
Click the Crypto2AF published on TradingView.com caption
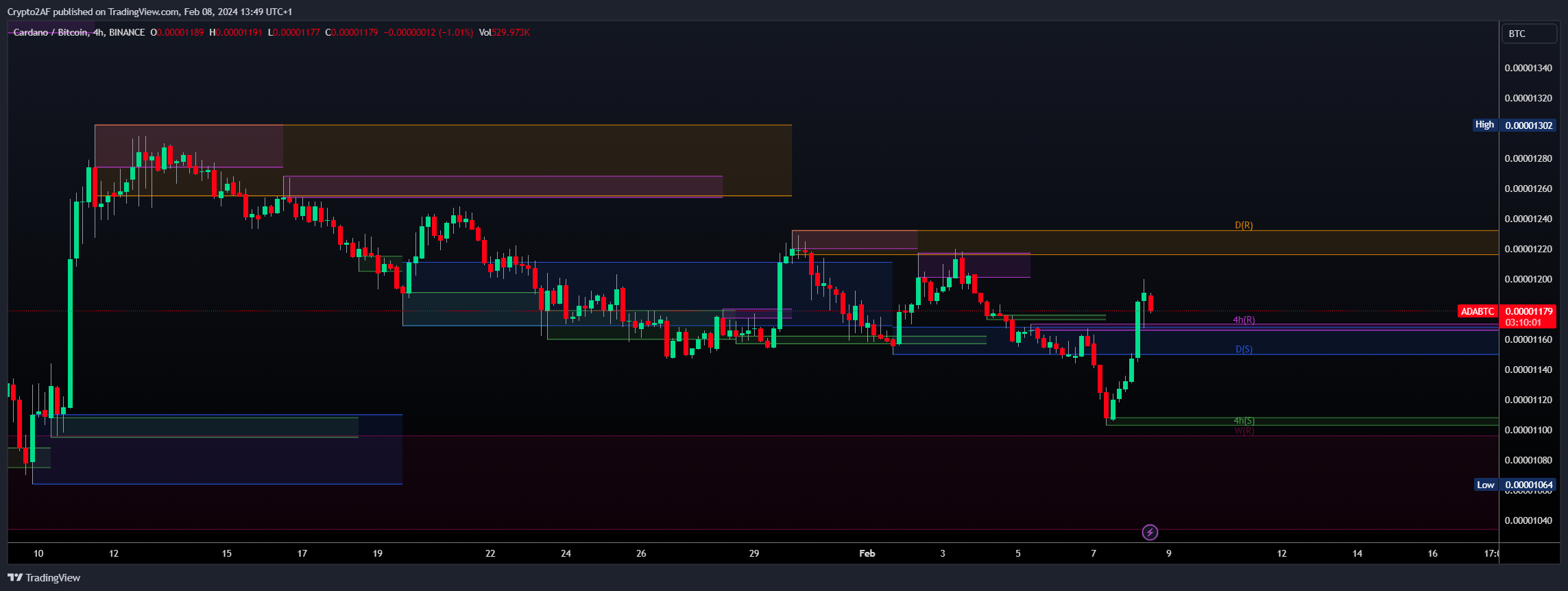point(149,12)
